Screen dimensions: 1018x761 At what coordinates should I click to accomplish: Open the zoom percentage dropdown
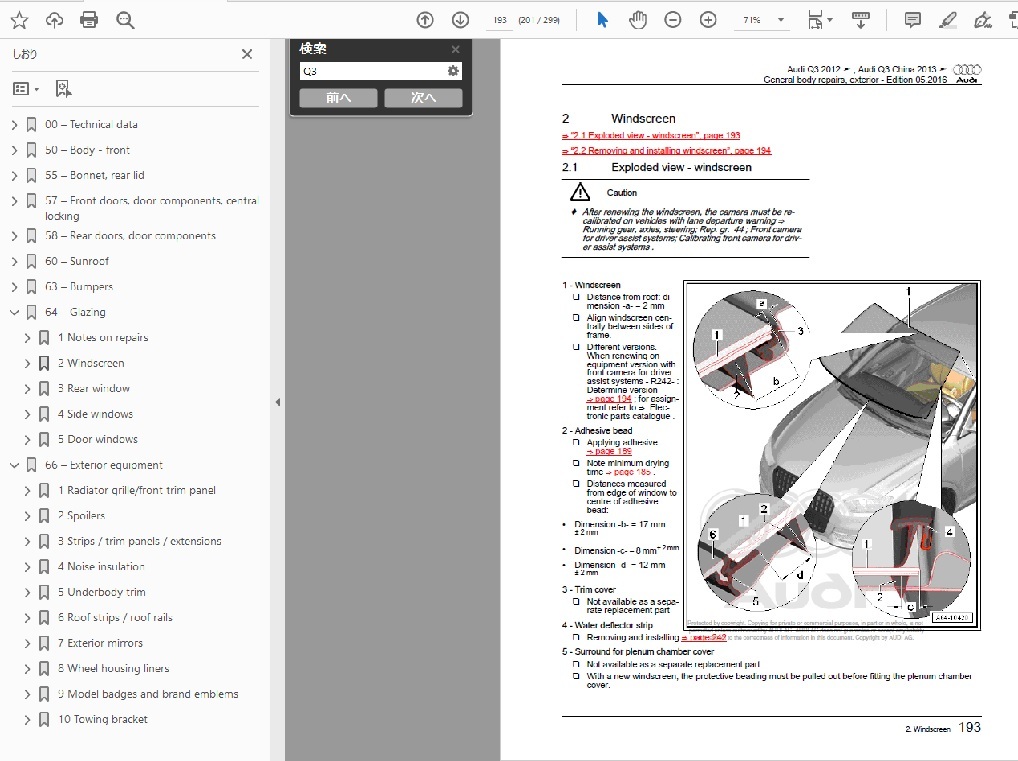click(781, 20)
